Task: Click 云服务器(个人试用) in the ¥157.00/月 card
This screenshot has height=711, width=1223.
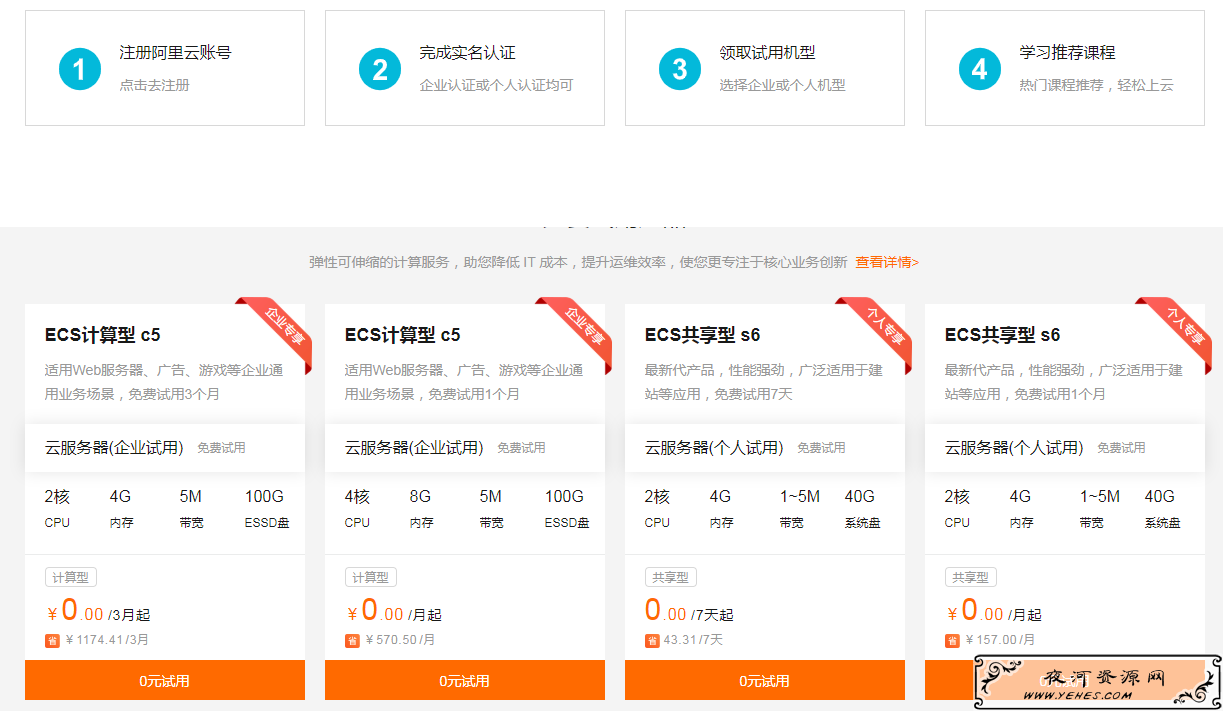Action: pos(1014,447)
